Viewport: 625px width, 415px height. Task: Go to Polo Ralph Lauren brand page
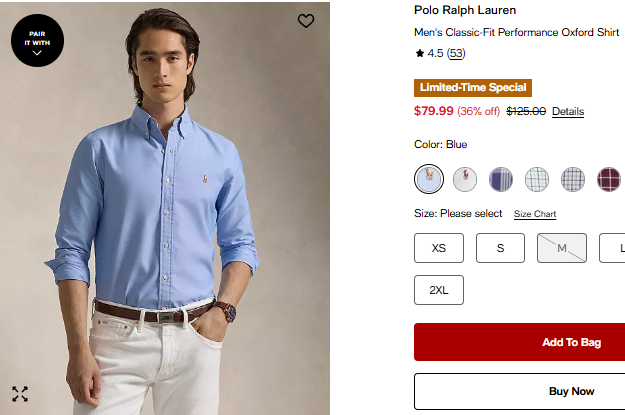click(465, 10)
